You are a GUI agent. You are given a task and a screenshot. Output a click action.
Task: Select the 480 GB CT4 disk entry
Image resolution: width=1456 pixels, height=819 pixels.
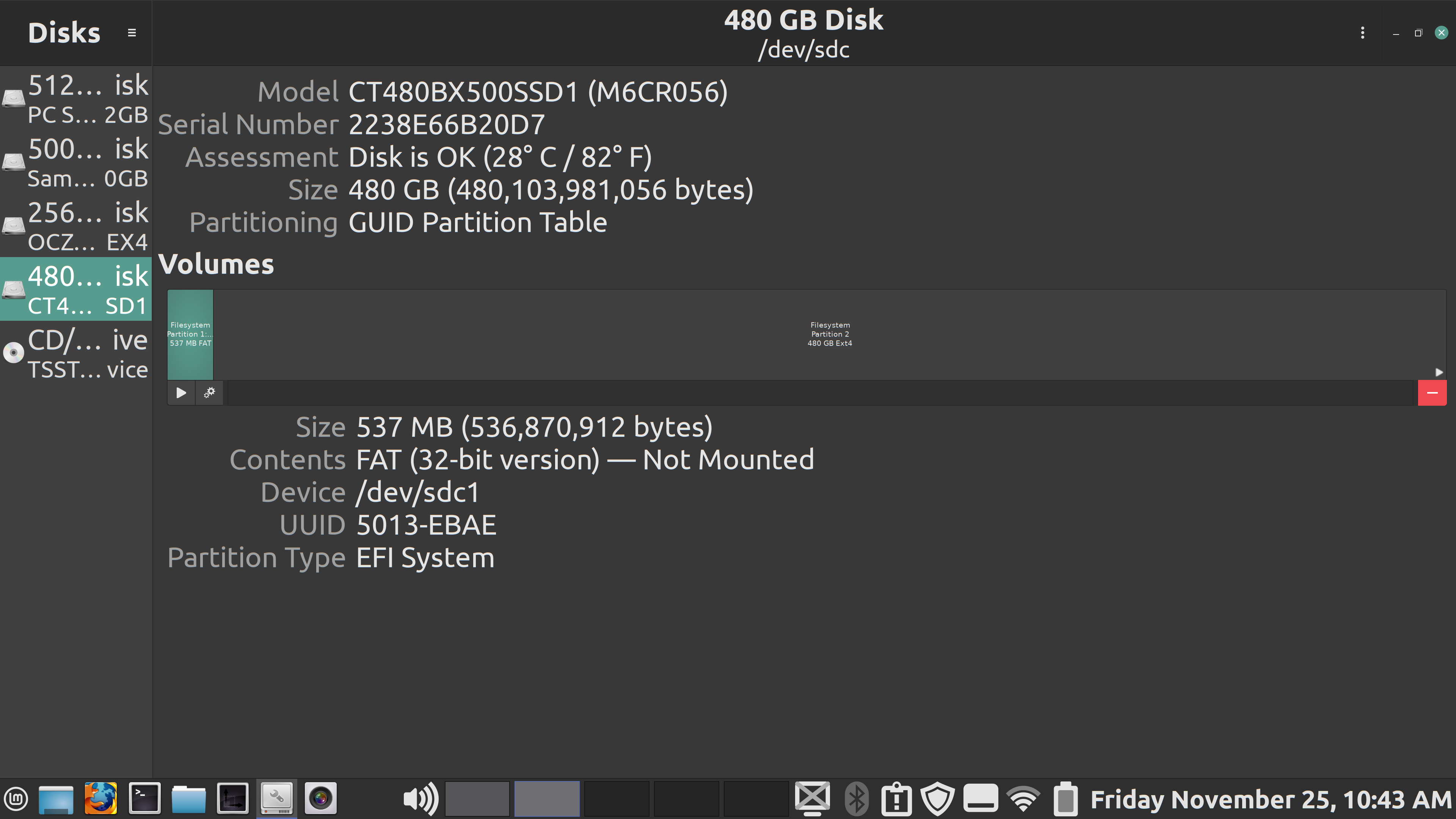(76, 289)
